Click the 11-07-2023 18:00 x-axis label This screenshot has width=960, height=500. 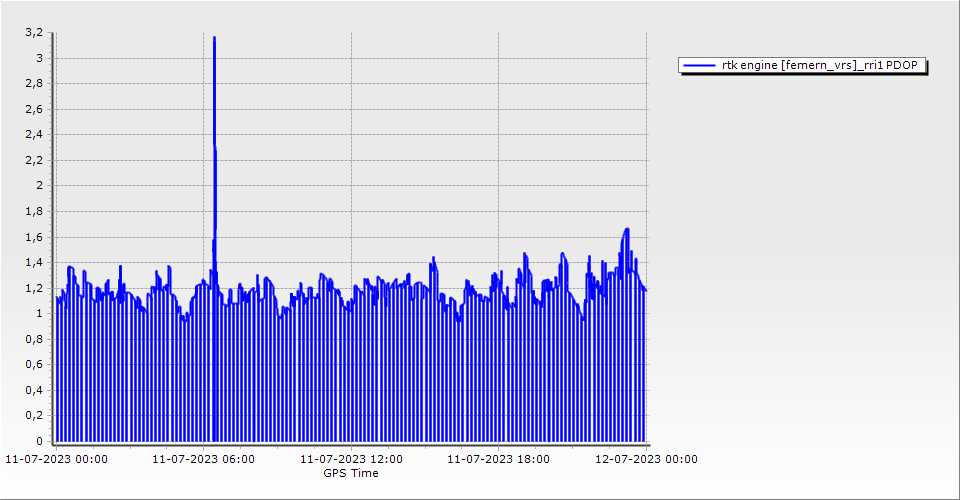(x=498, y=460)
